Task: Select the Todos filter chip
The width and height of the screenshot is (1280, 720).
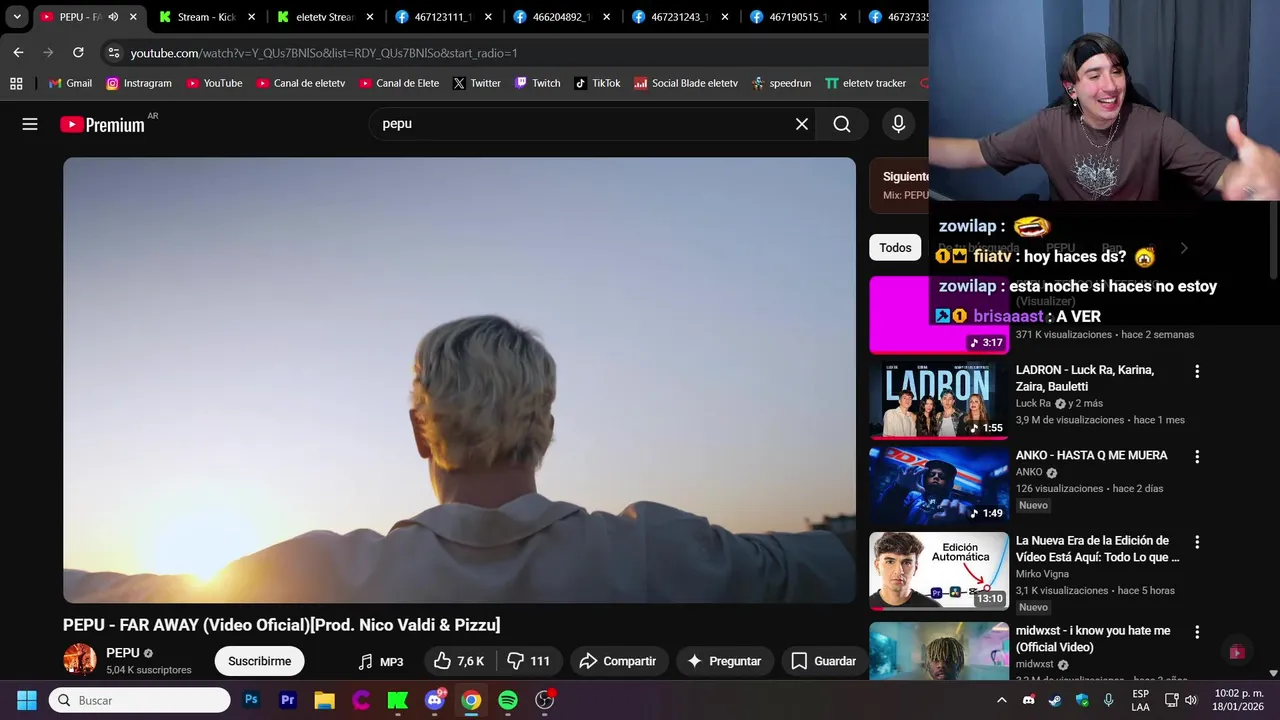Action: [895, 248]
